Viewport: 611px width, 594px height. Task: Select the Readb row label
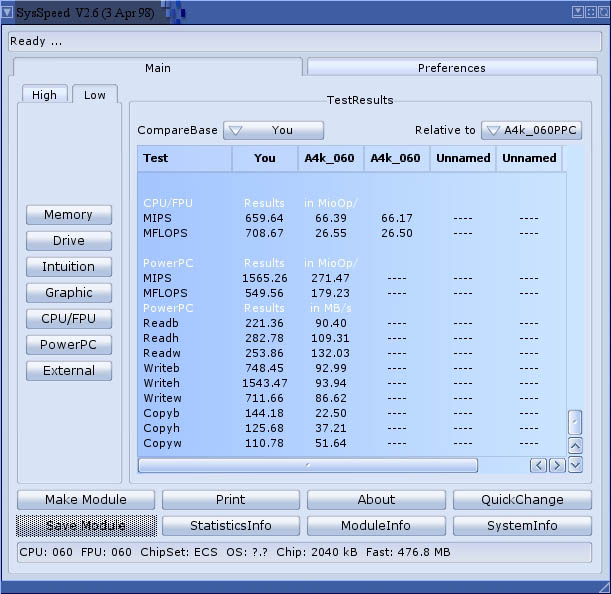161,323
